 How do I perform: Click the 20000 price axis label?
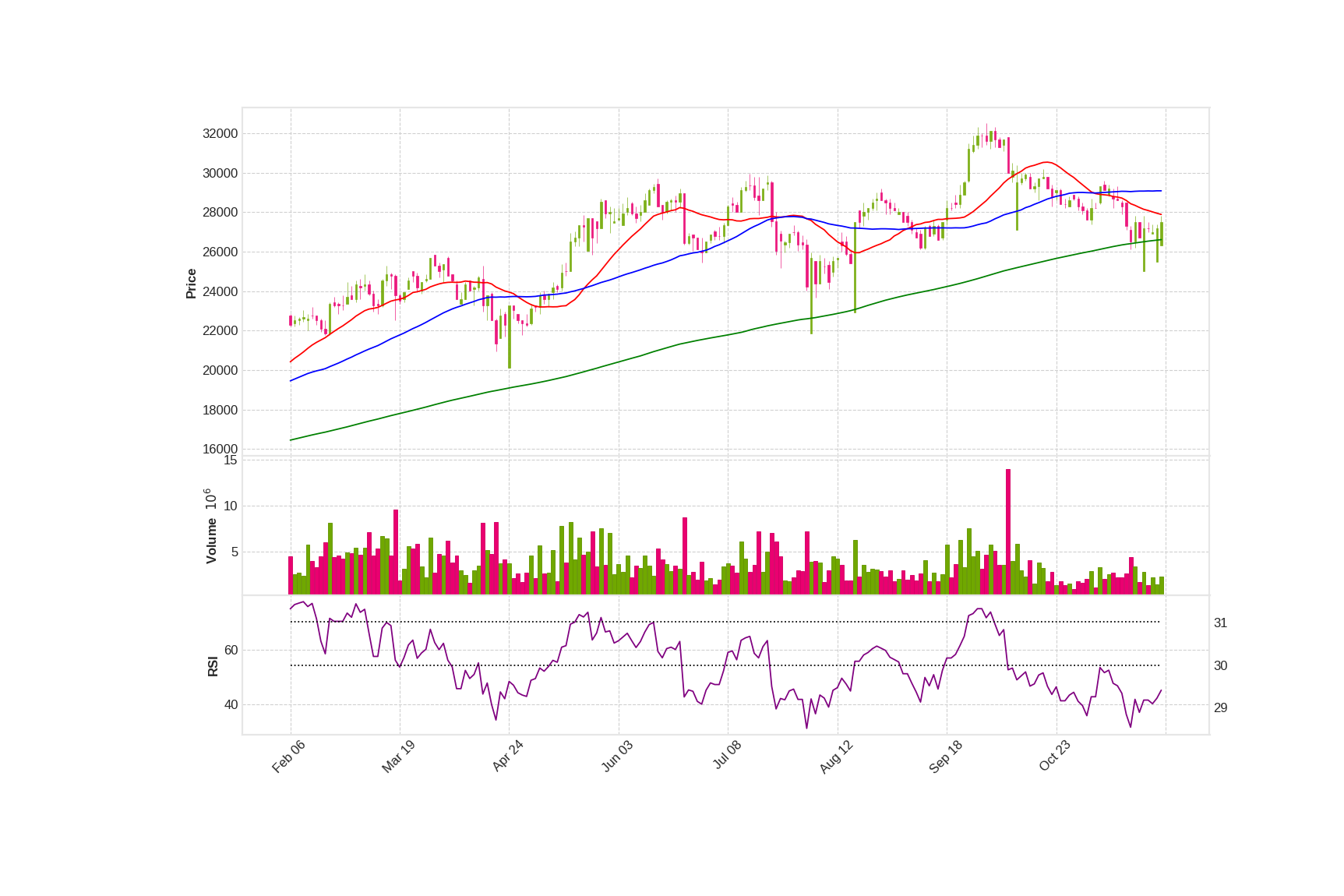(220, 371)
